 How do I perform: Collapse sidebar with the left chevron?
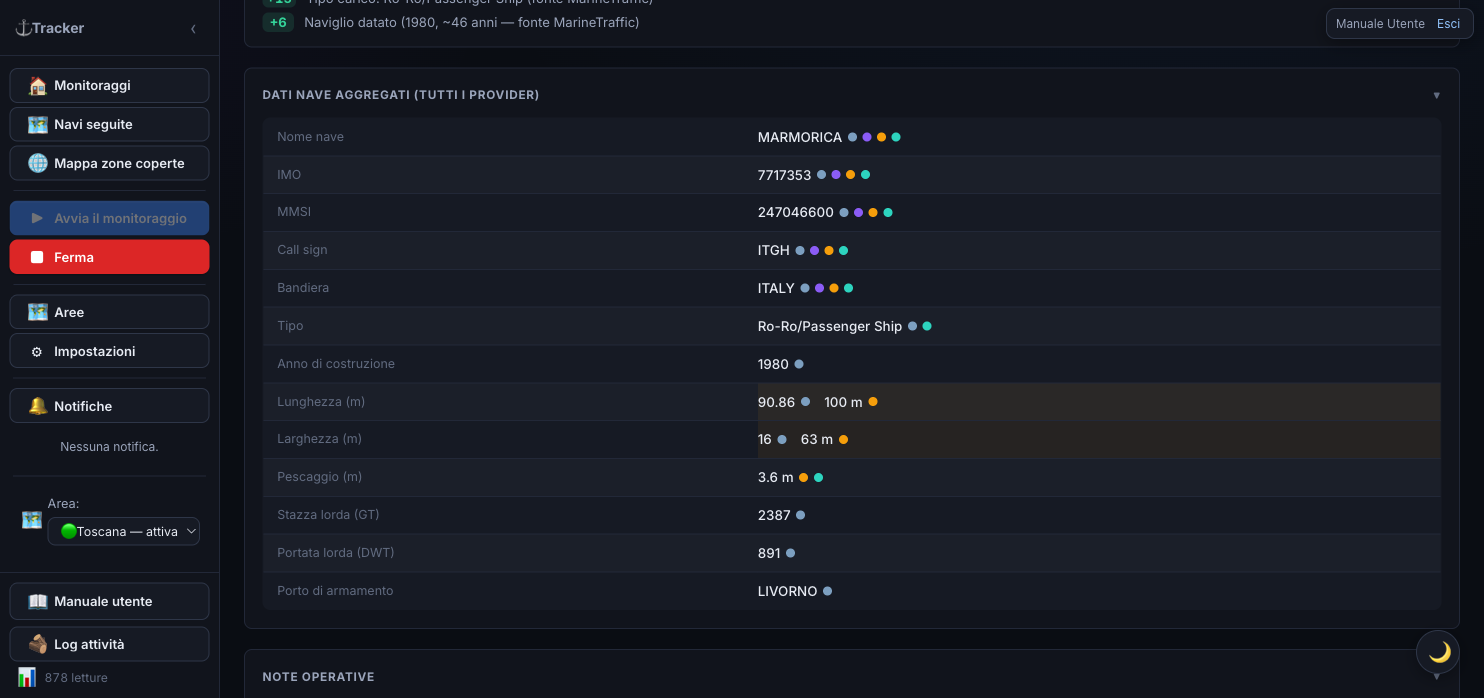(193, 29)
